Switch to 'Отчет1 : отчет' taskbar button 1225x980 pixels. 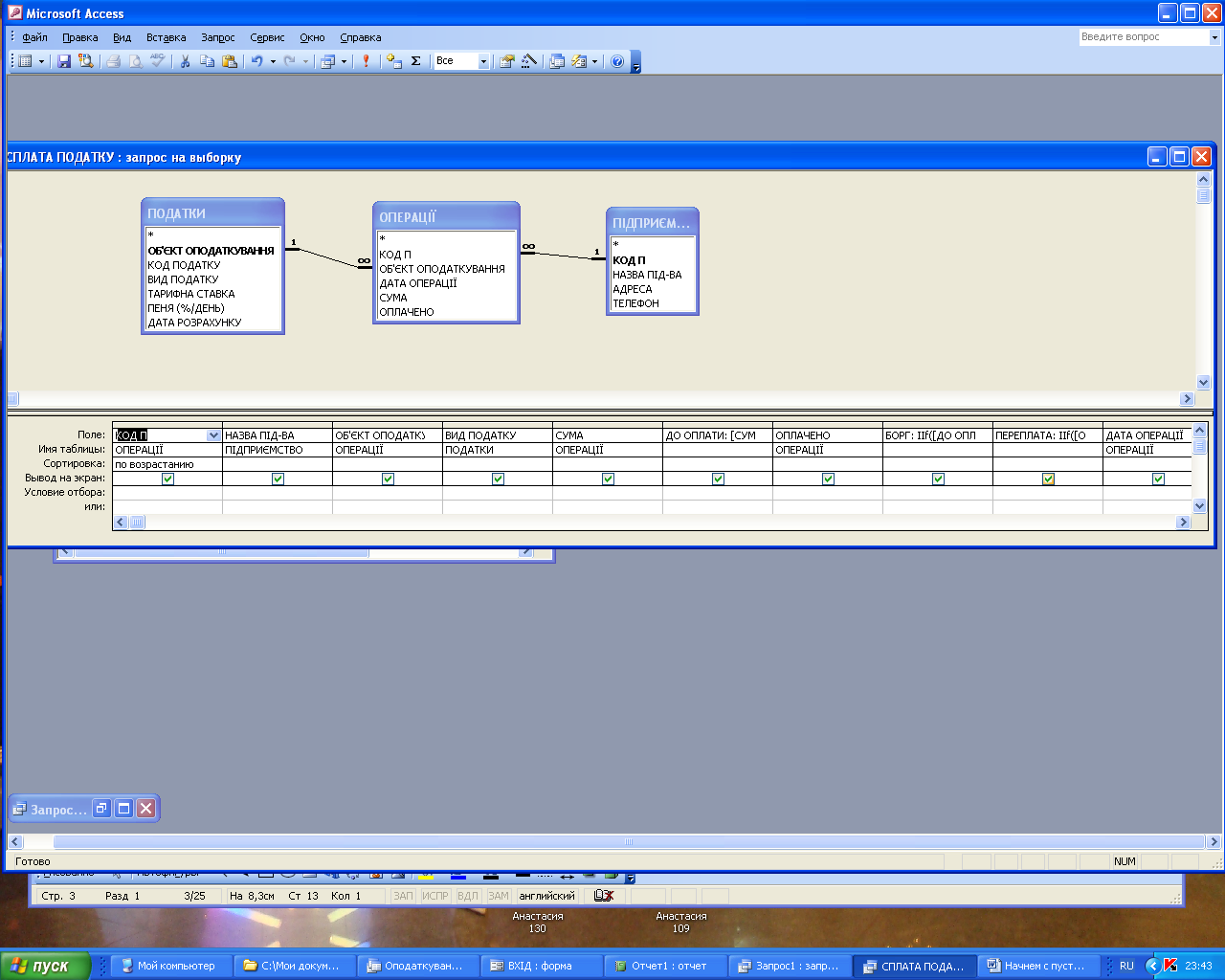pos(665,966)
